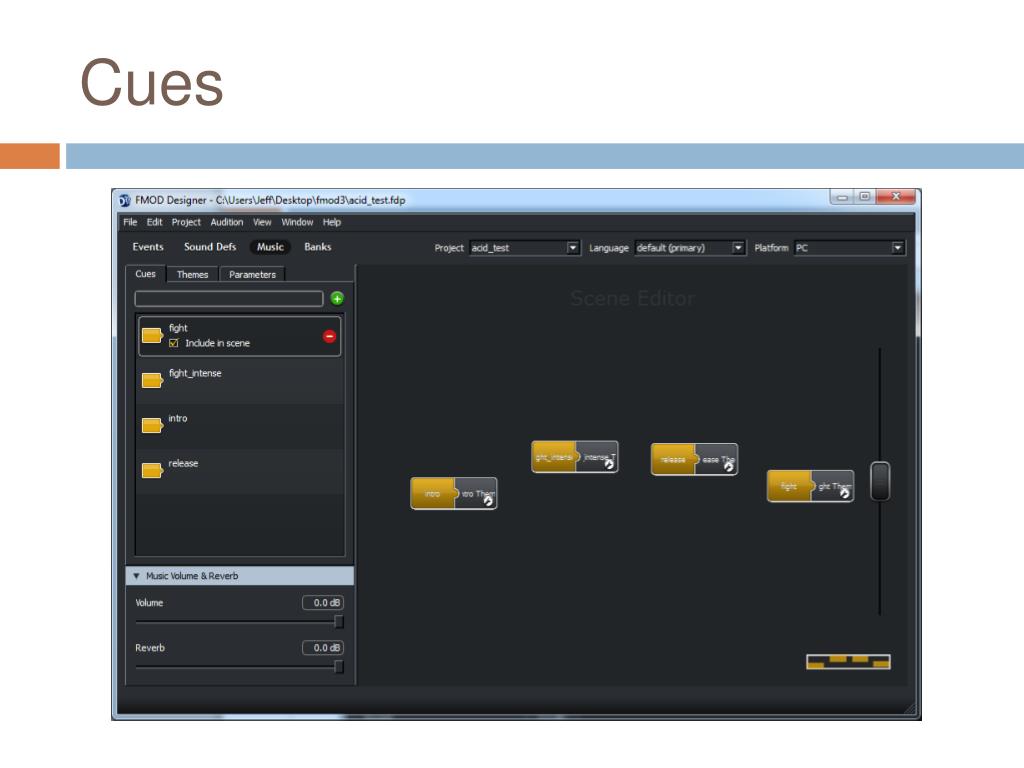This screenshot has width=1024, height=768.
Task: Click the Volume 0.0 dB value field
Action: (x=323, y=603)
